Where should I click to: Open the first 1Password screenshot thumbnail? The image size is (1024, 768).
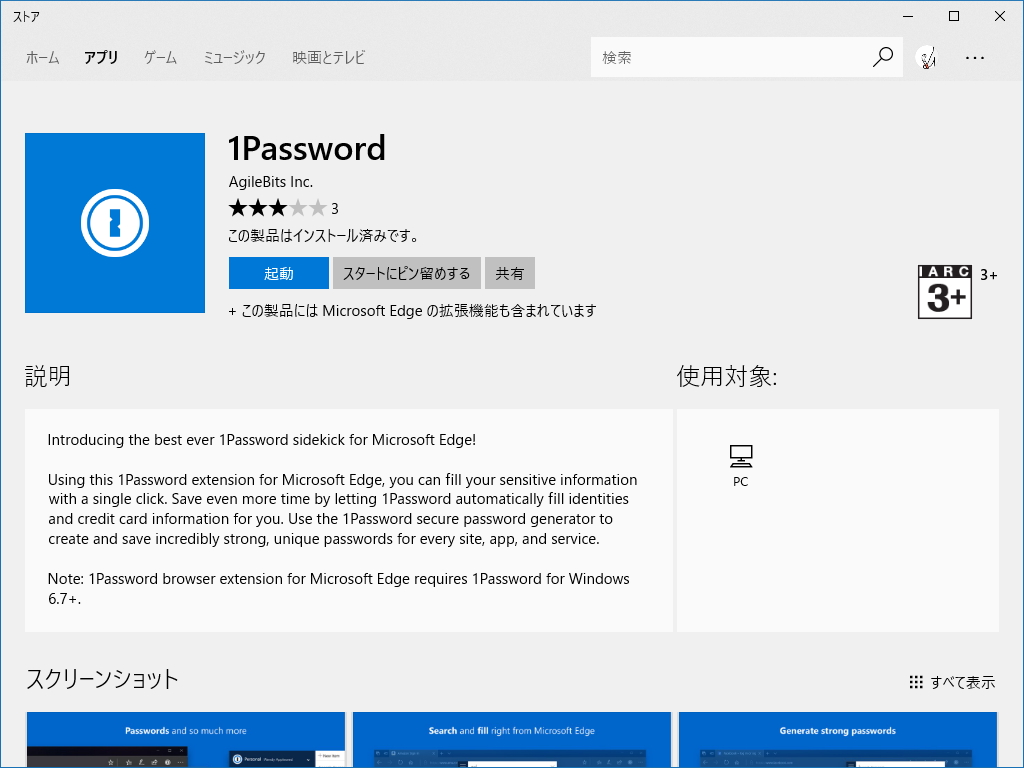click(x=186, y=739)
